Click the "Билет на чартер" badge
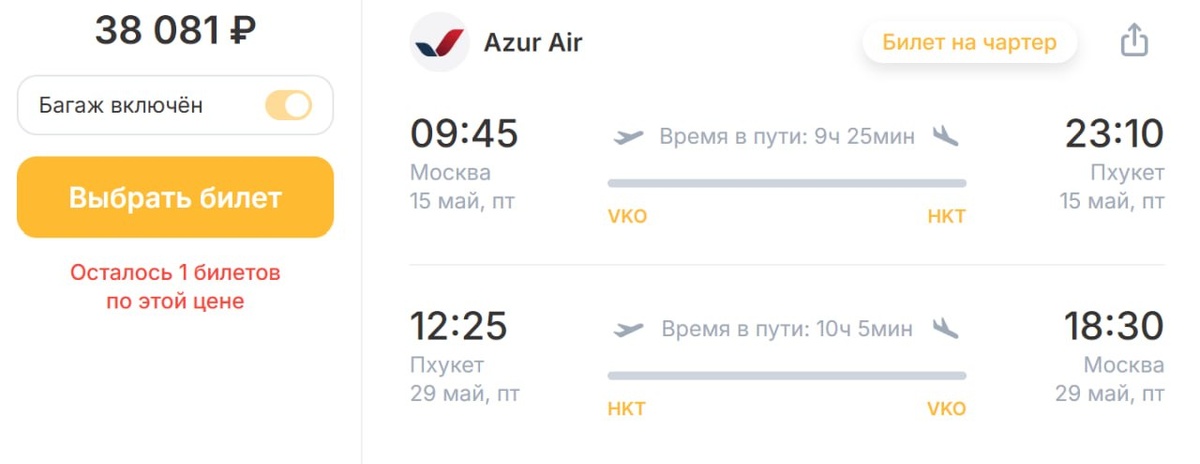Image resolution: width=1200 pixels, height=464 pixels. [x=969, y=42]
